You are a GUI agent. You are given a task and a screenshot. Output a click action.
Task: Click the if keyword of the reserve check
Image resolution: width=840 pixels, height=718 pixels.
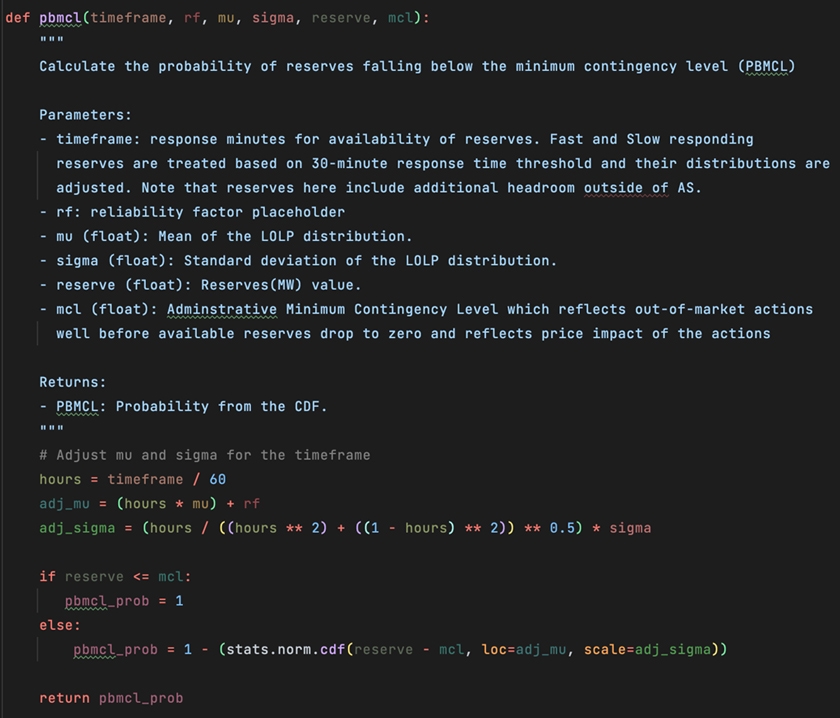pyautogui.click(x=47, y=577)
